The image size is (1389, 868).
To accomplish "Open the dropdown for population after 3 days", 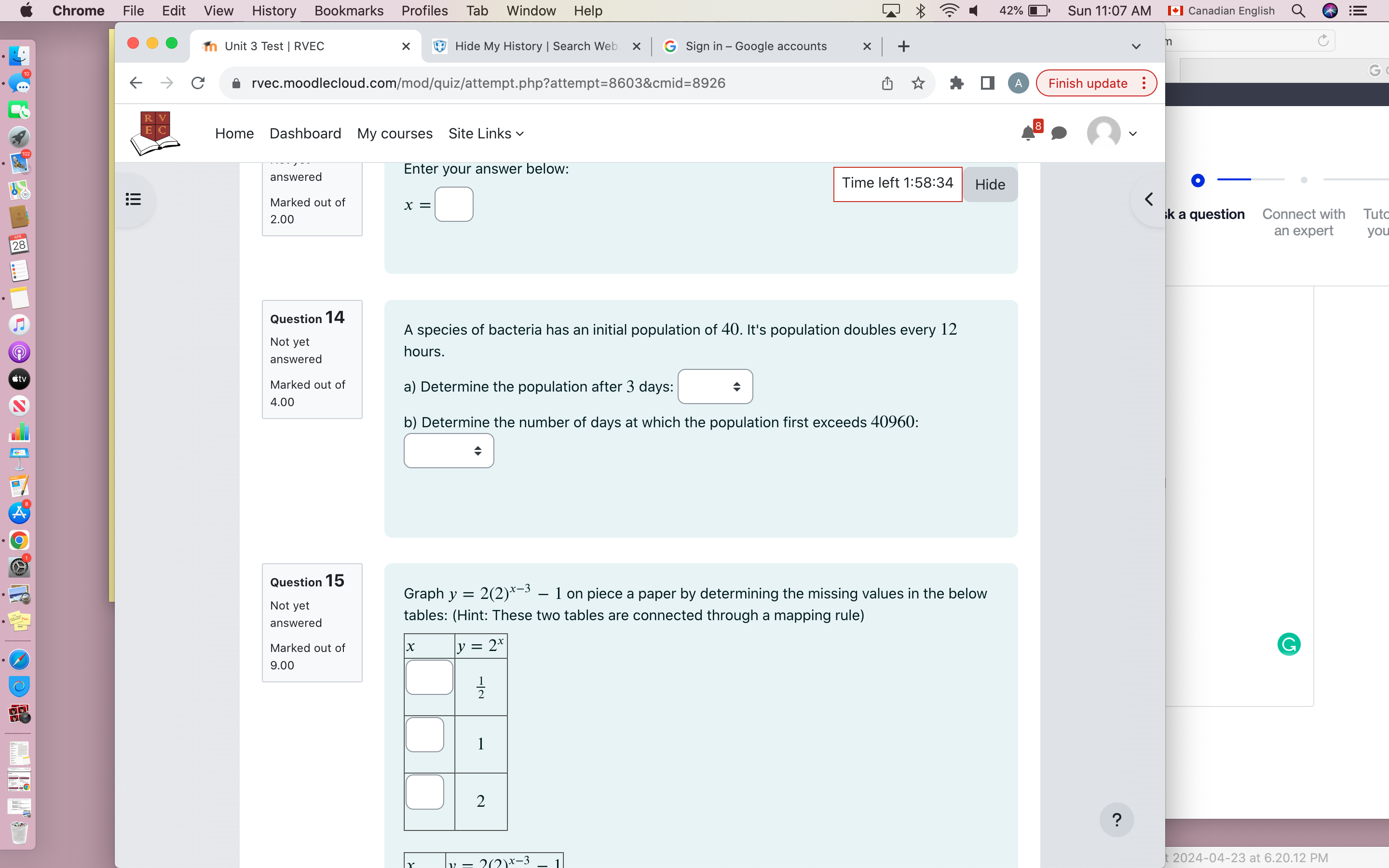I will pos(714,386).
